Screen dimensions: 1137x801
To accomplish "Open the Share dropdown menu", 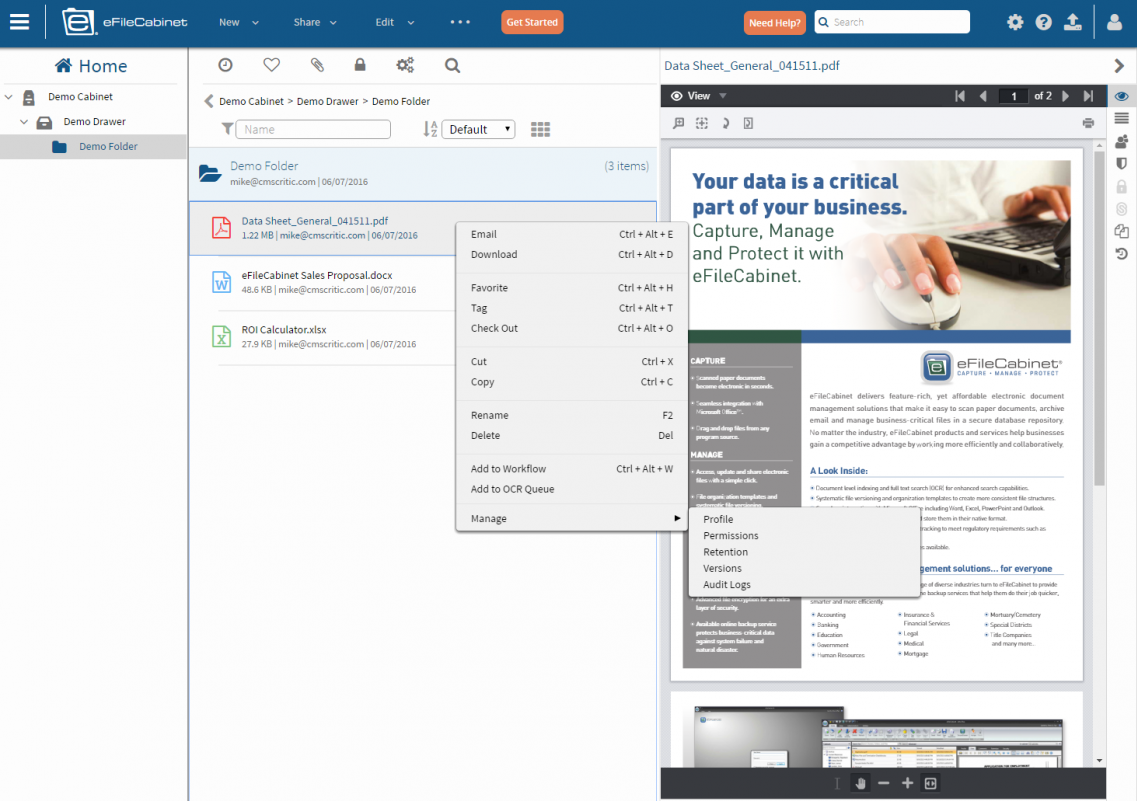I will (315, 22).
